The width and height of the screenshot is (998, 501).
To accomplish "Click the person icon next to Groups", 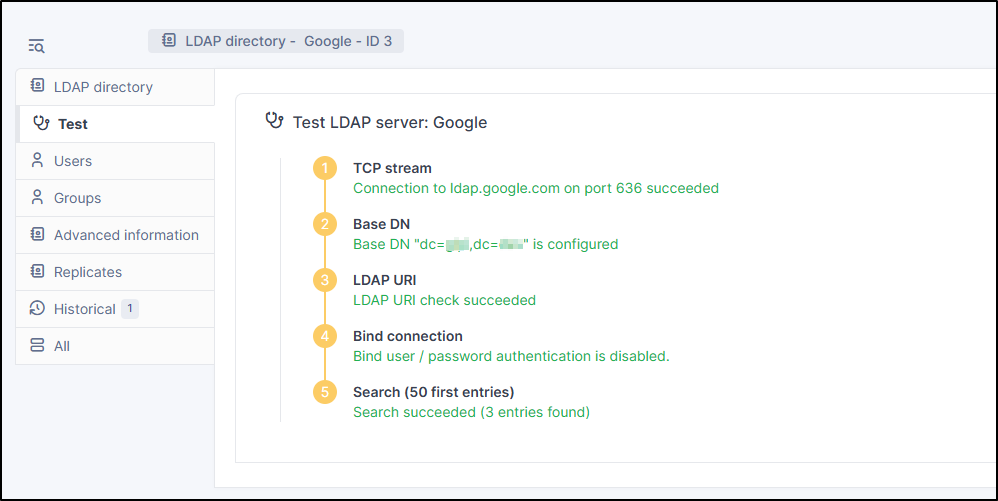I will coord(38,198).
